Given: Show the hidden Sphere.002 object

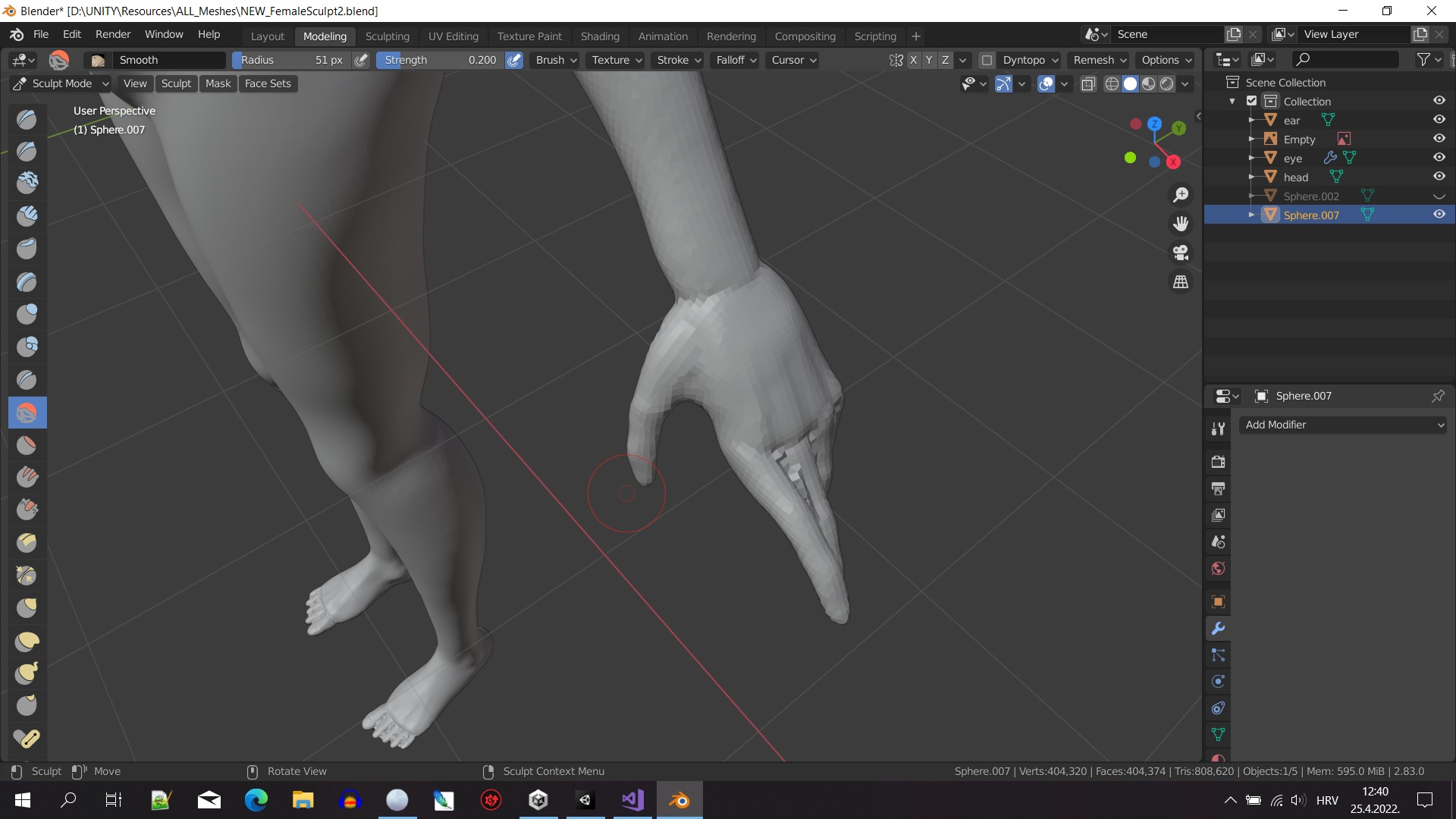Looking at the screenshot, I should 1440,196.
